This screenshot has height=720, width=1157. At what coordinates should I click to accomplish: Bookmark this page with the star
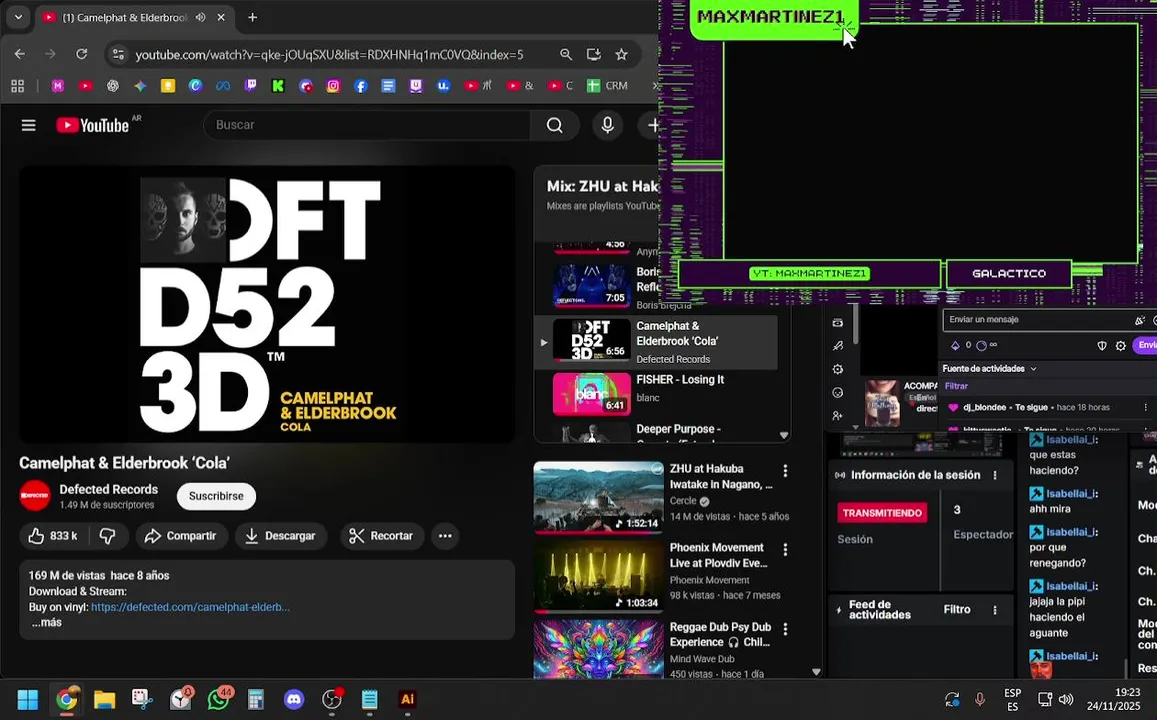pos(621,55)
